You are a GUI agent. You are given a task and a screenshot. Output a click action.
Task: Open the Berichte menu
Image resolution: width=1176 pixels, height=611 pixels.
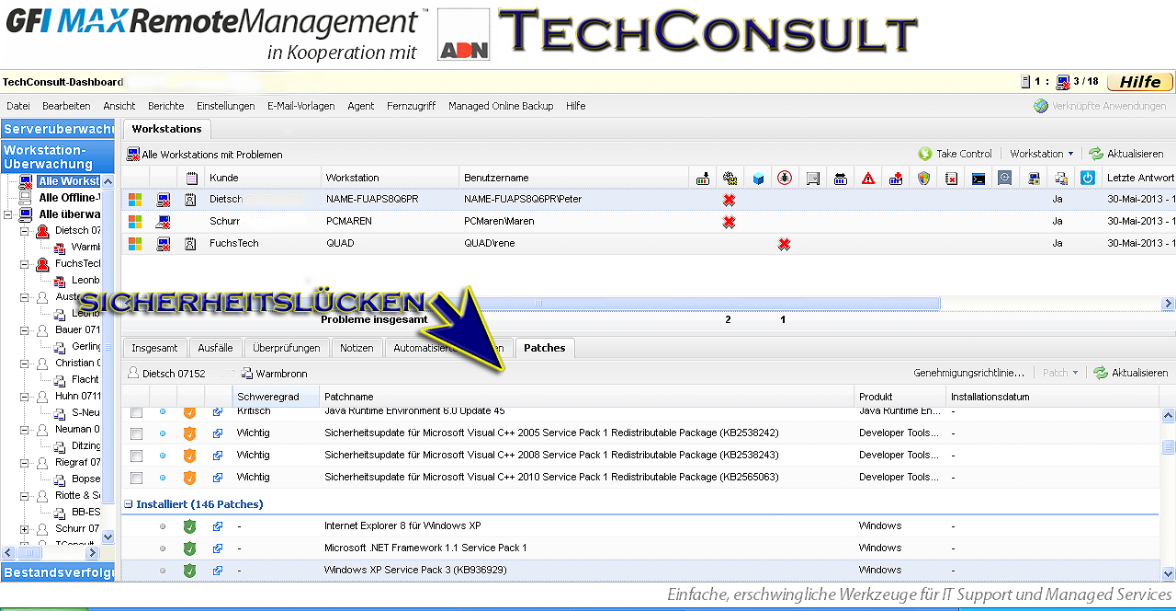(166, 106)
